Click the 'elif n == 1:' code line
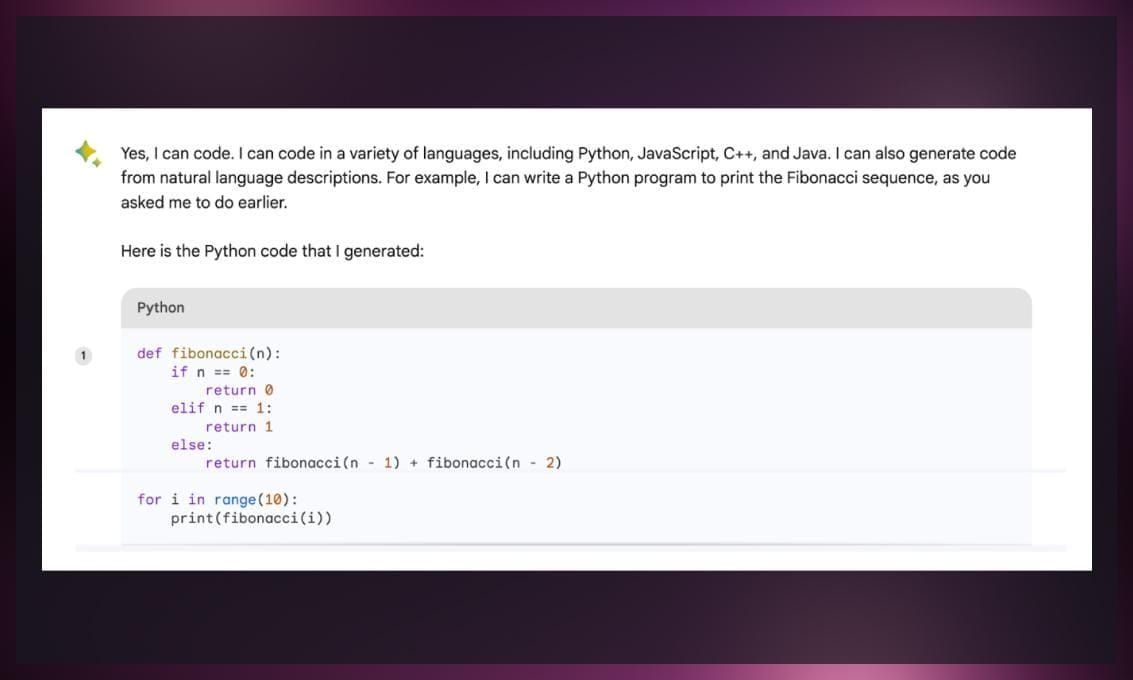The width and height of the screenshot is (1133, 680). click(x=222, y=408)
